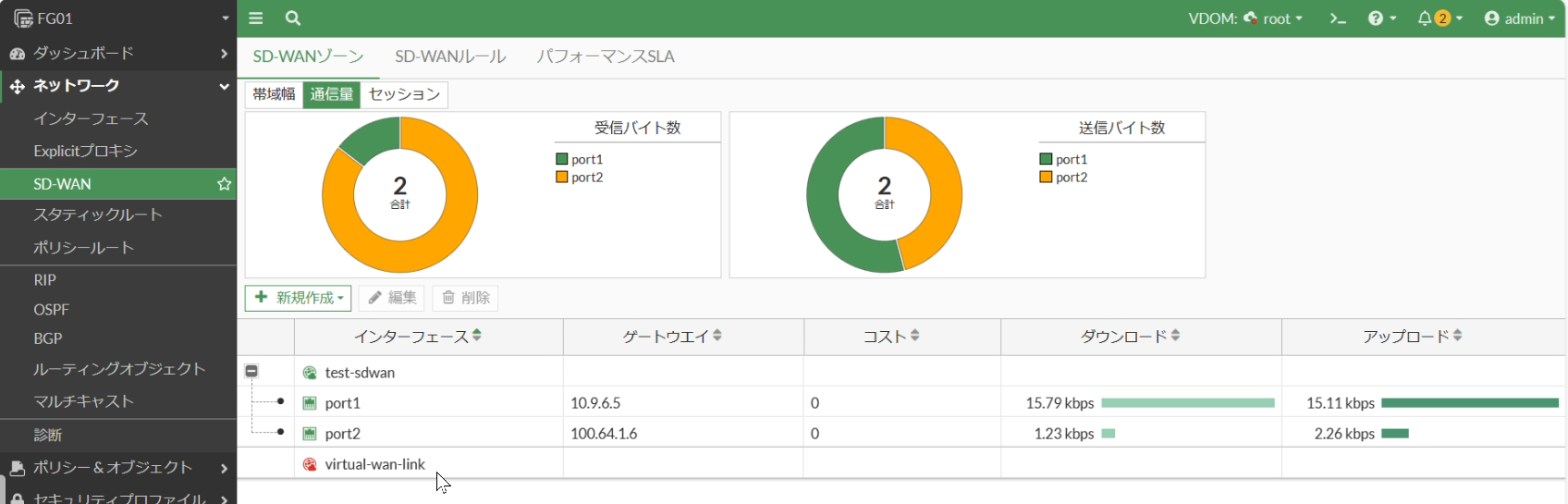Click port2 orange swatch in 受信バイト数 legend

562,178
